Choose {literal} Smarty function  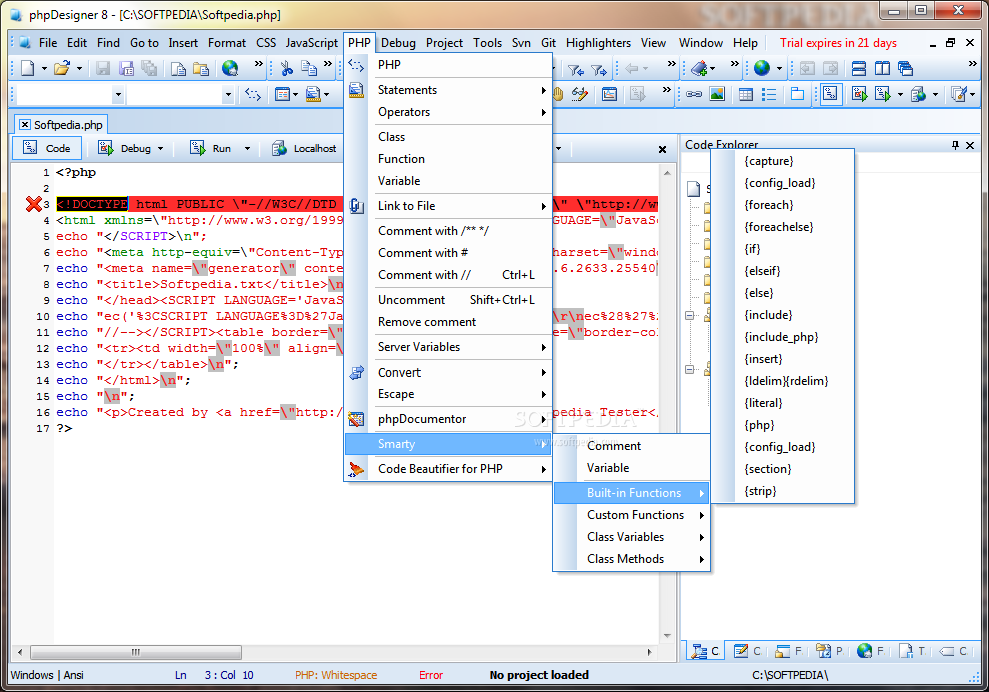(x=763, y=403)
